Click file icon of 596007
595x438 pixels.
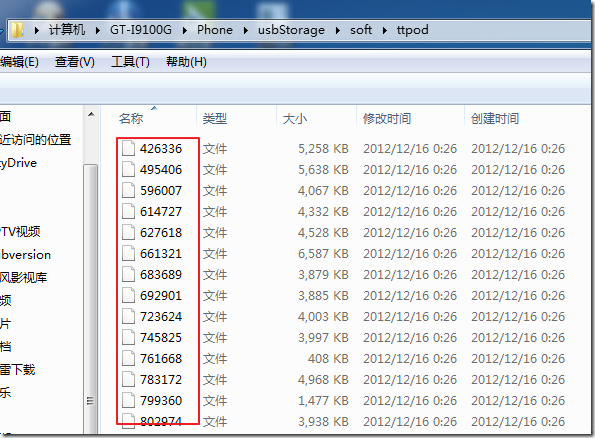tap(128, 190)
